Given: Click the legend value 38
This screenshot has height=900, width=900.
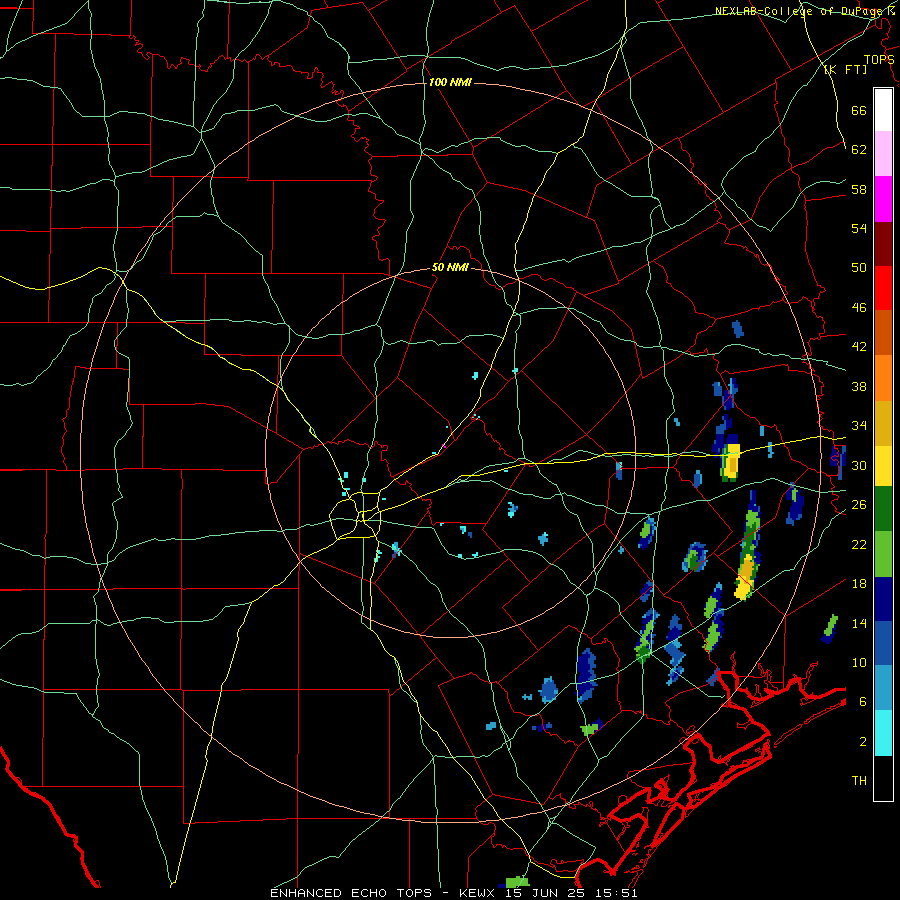Looking at the screenshot, I should (x=859, y=387).
